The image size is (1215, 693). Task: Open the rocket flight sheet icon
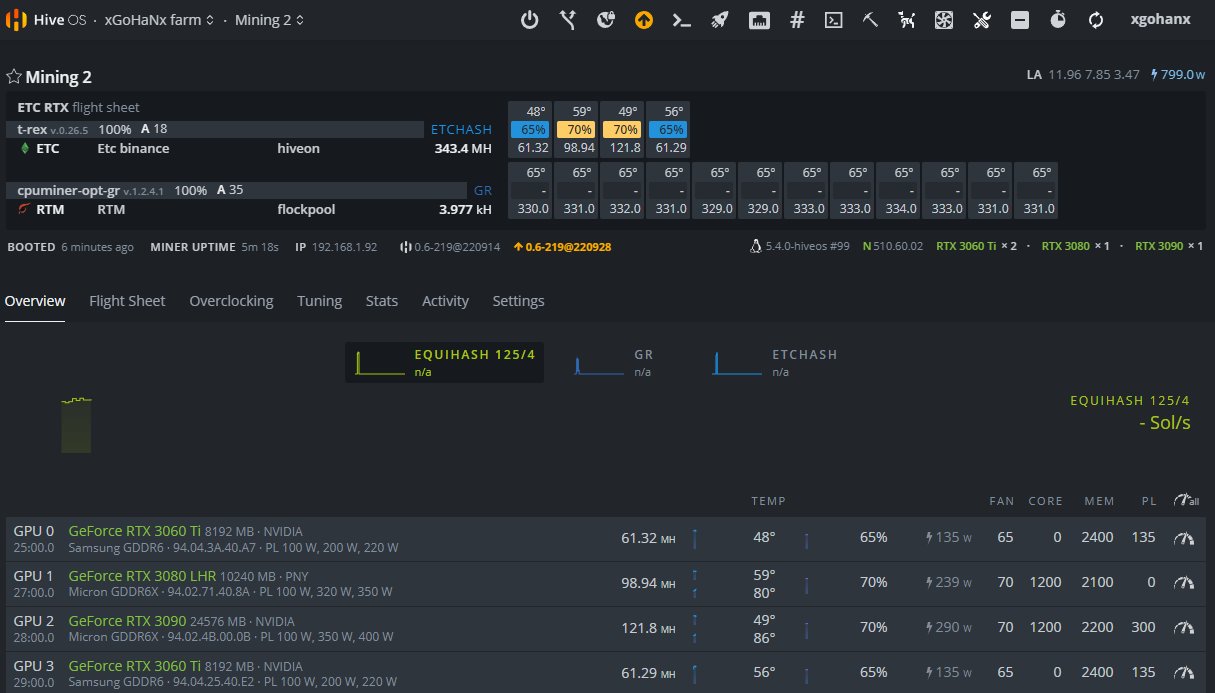pyautogui.click(x=720, y=20)
